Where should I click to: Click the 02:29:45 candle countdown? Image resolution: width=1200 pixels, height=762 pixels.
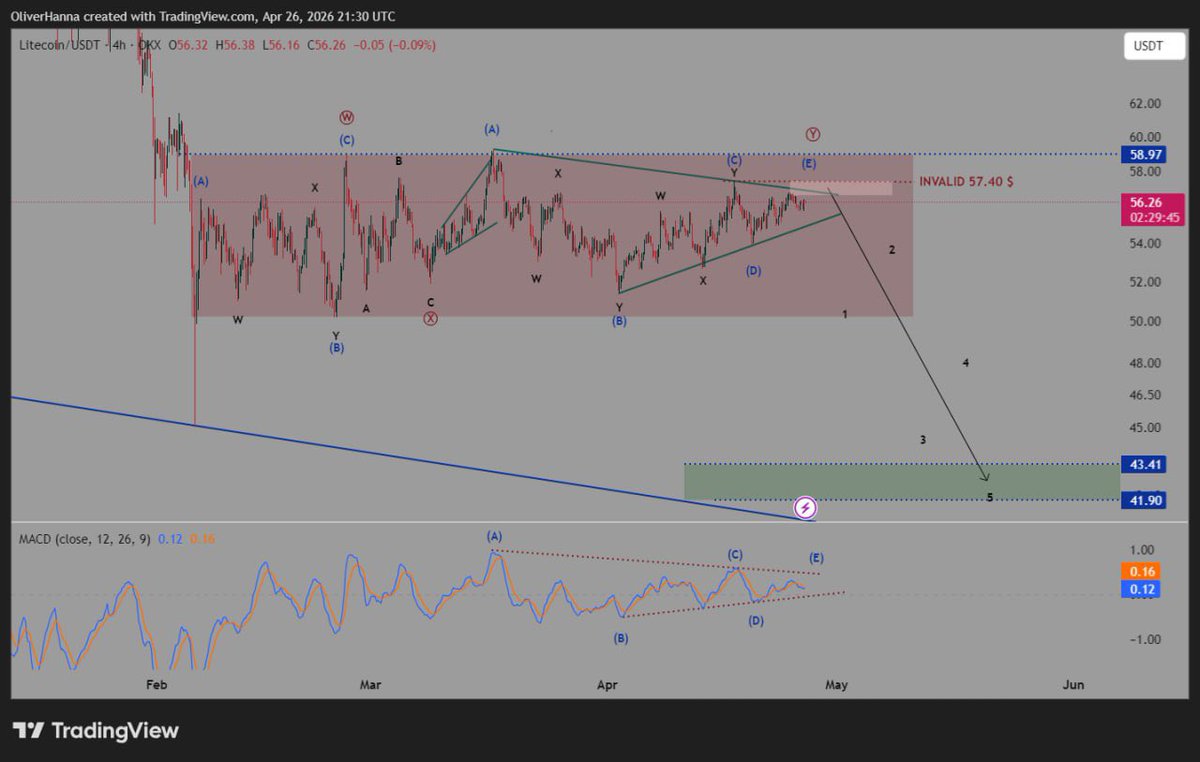[1153, 216]
